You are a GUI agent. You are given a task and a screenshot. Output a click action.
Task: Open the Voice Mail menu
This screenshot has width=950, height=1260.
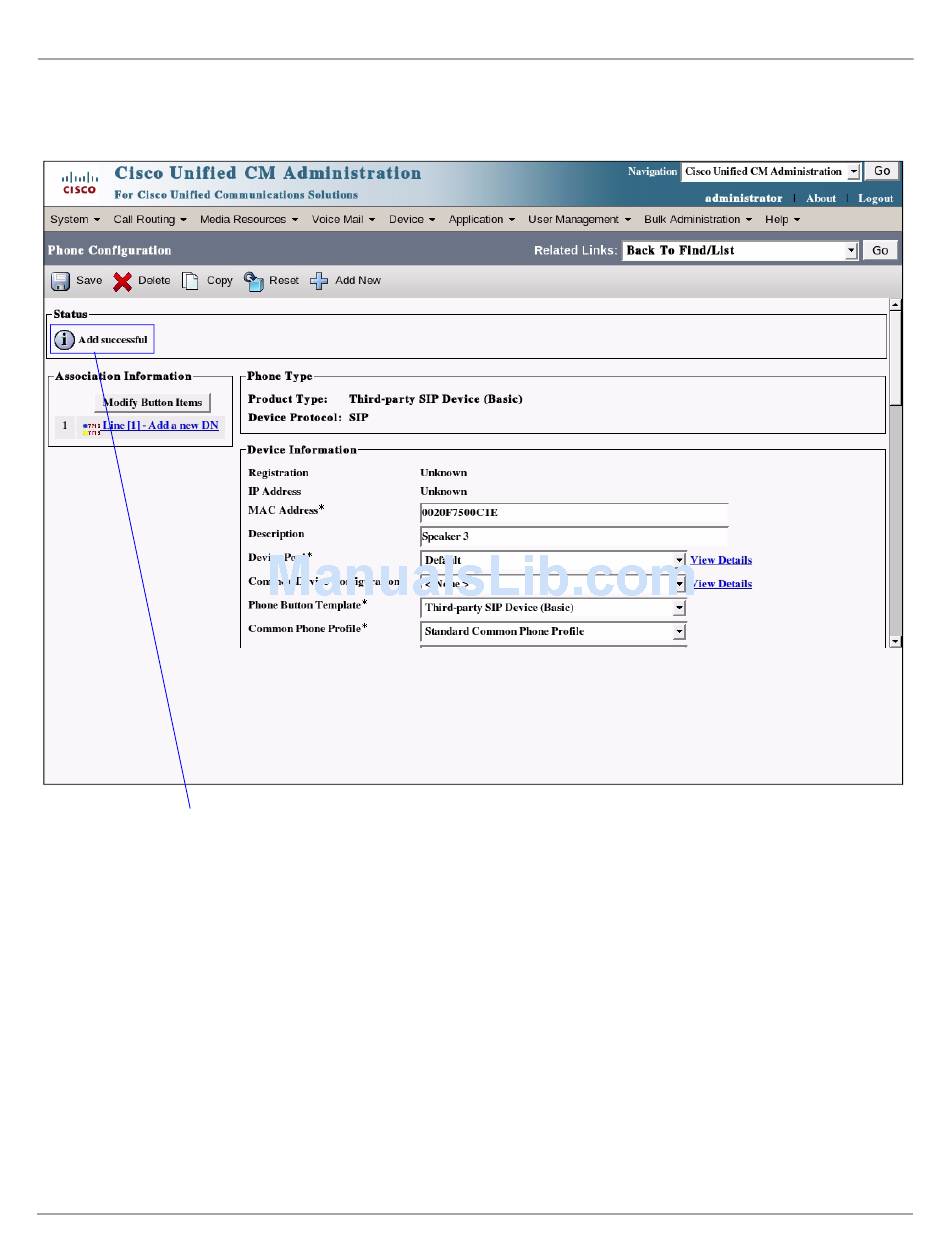[343, 220]
